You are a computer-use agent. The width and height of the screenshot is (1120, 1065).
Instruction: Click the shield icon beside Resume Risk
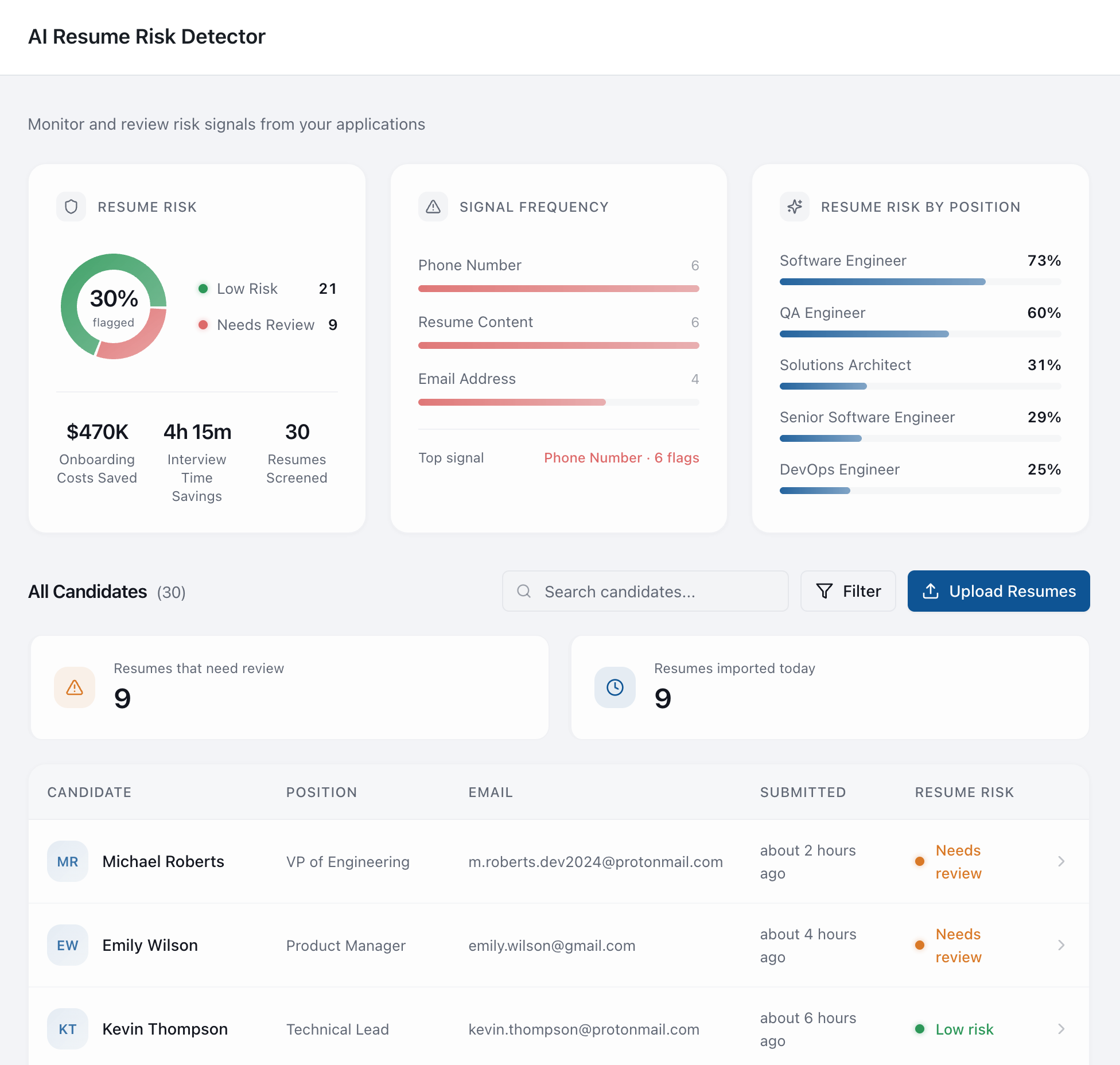pos(71,207)
